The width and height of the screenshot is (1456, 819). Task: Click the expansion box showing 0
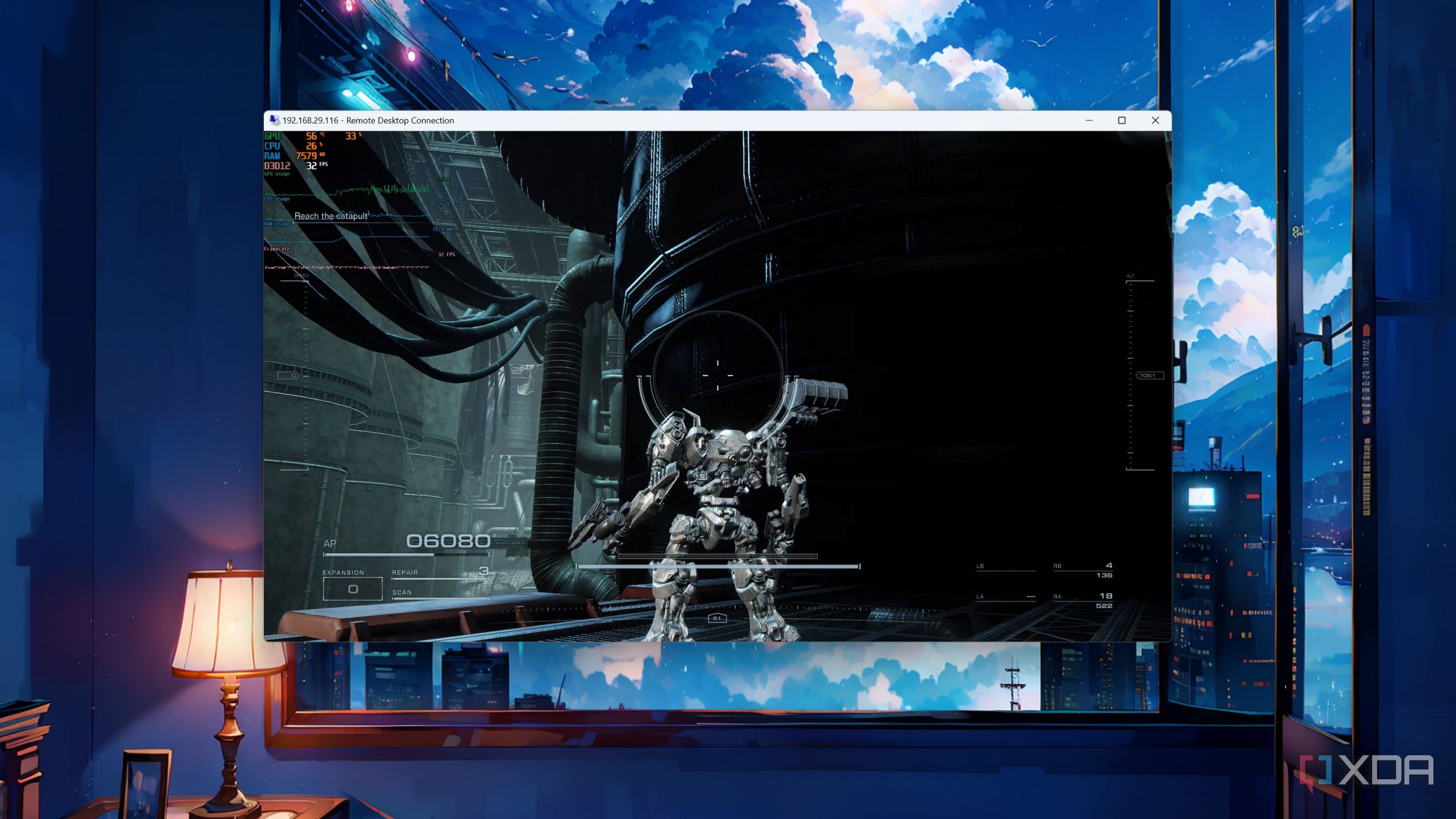(x=353, y=589)
